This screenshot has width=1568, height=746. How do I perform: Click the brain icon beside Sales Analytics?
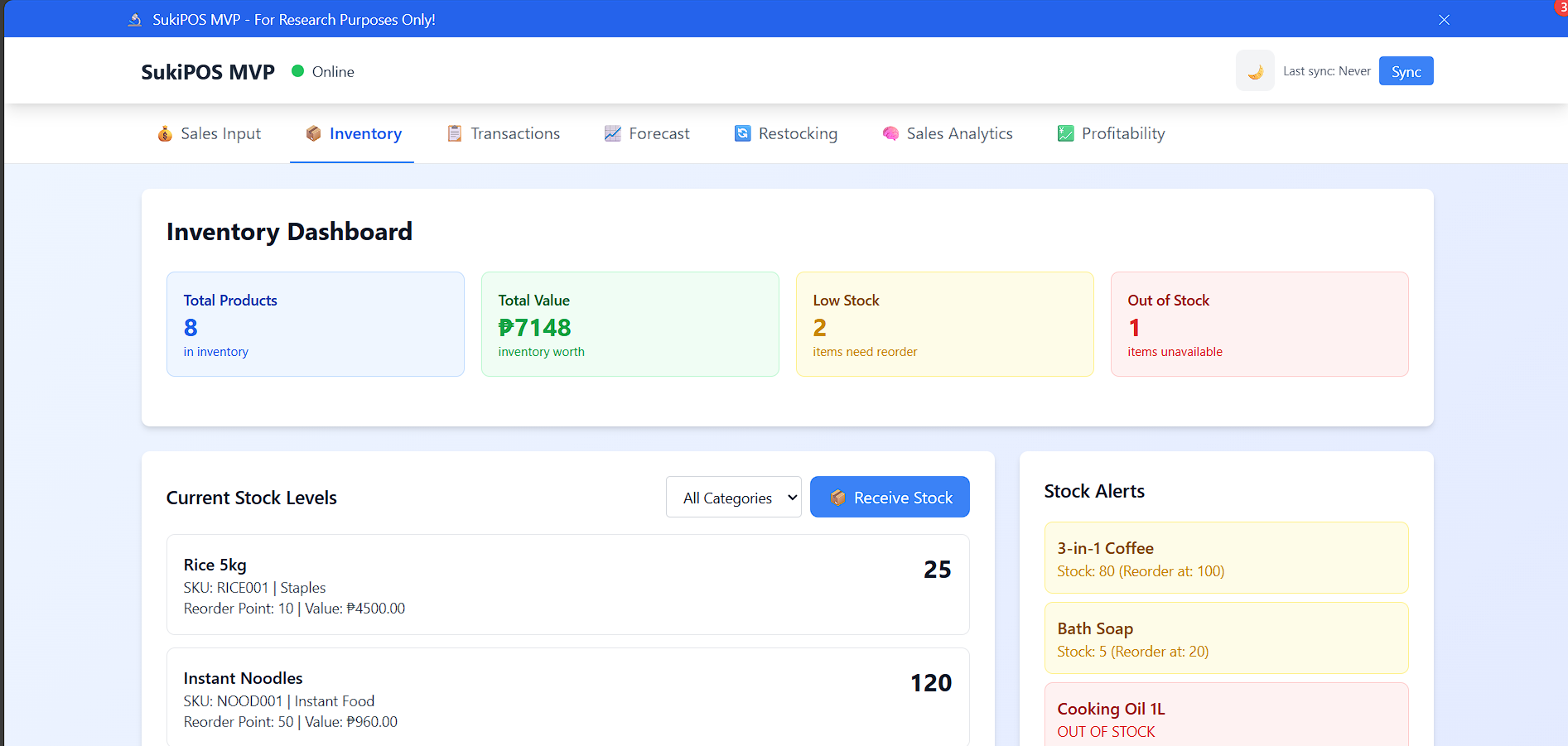(x=890, y=134)
